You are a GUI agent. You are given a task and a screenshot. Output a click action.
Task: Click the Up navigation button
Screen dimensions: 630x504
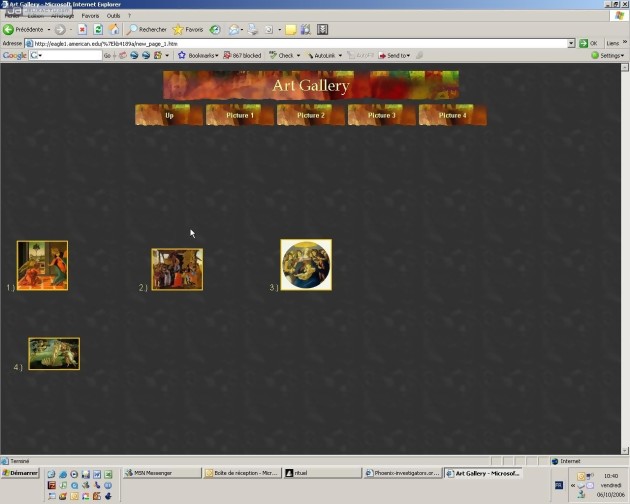click(x=169, y=115)
